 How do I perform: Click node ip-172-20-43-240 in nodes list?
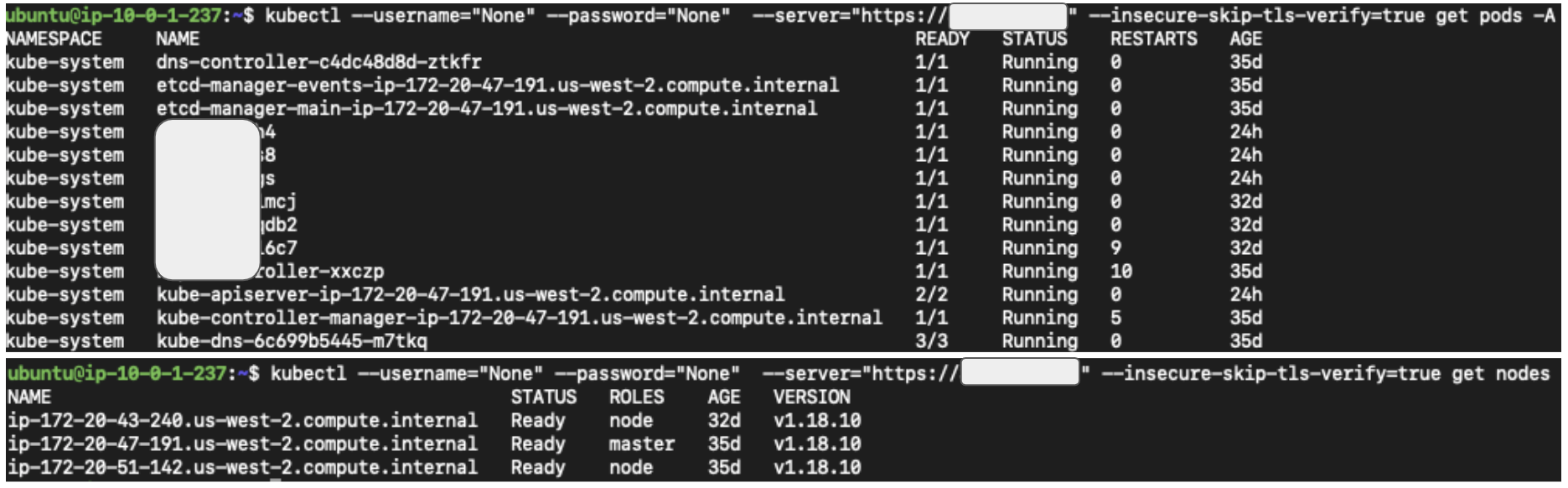click(242, 421)
